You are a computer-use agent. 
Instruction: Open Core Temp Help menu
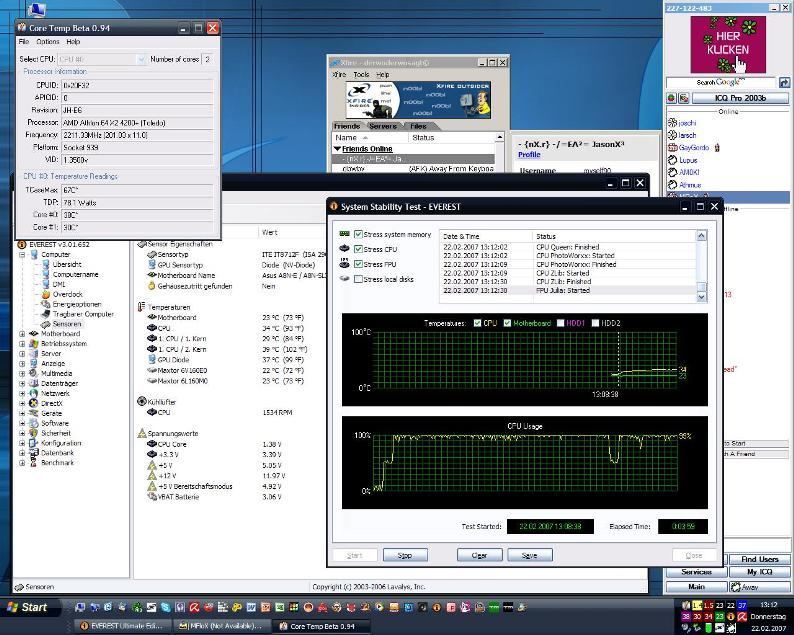point(73,42)
